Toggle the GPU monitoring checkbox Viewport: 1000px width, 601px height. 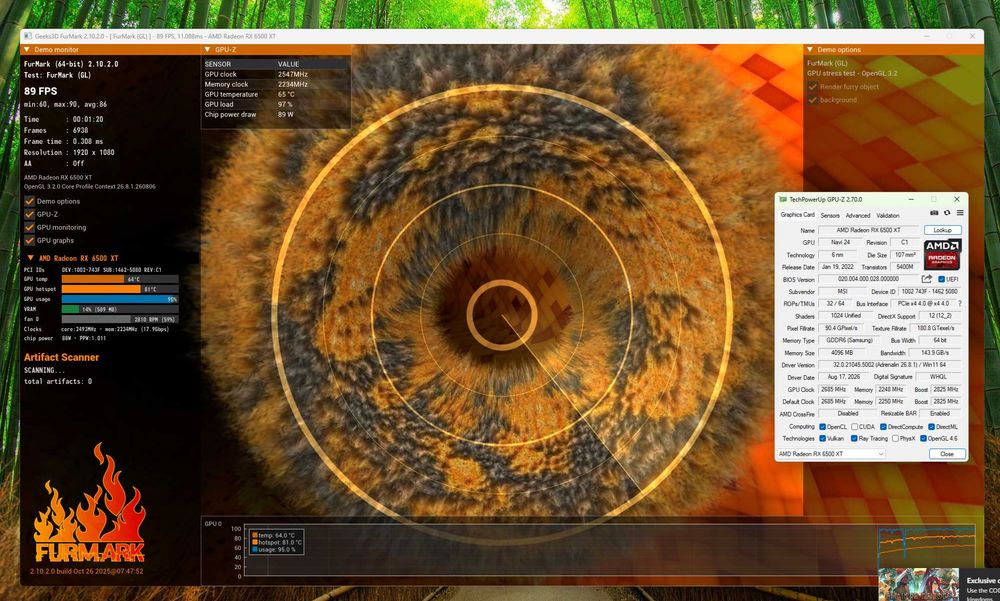click(x=29, y=227)
